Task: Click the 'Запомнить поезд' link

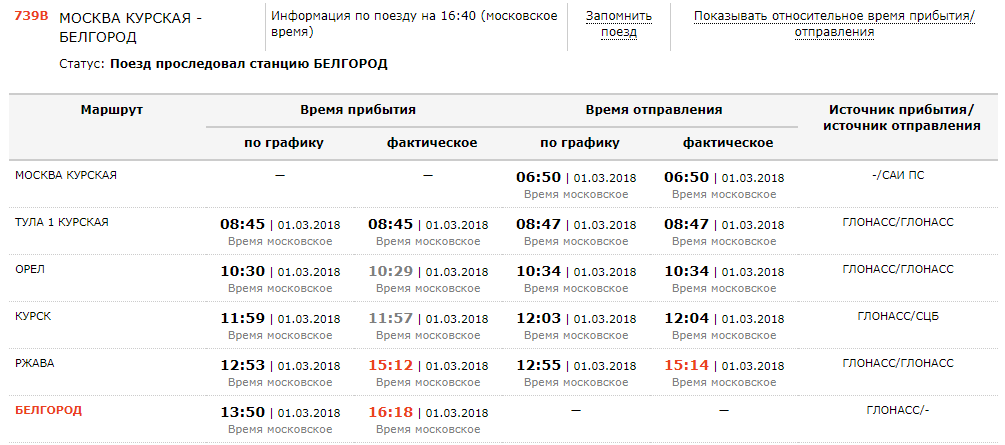Action: click(618, 24)
